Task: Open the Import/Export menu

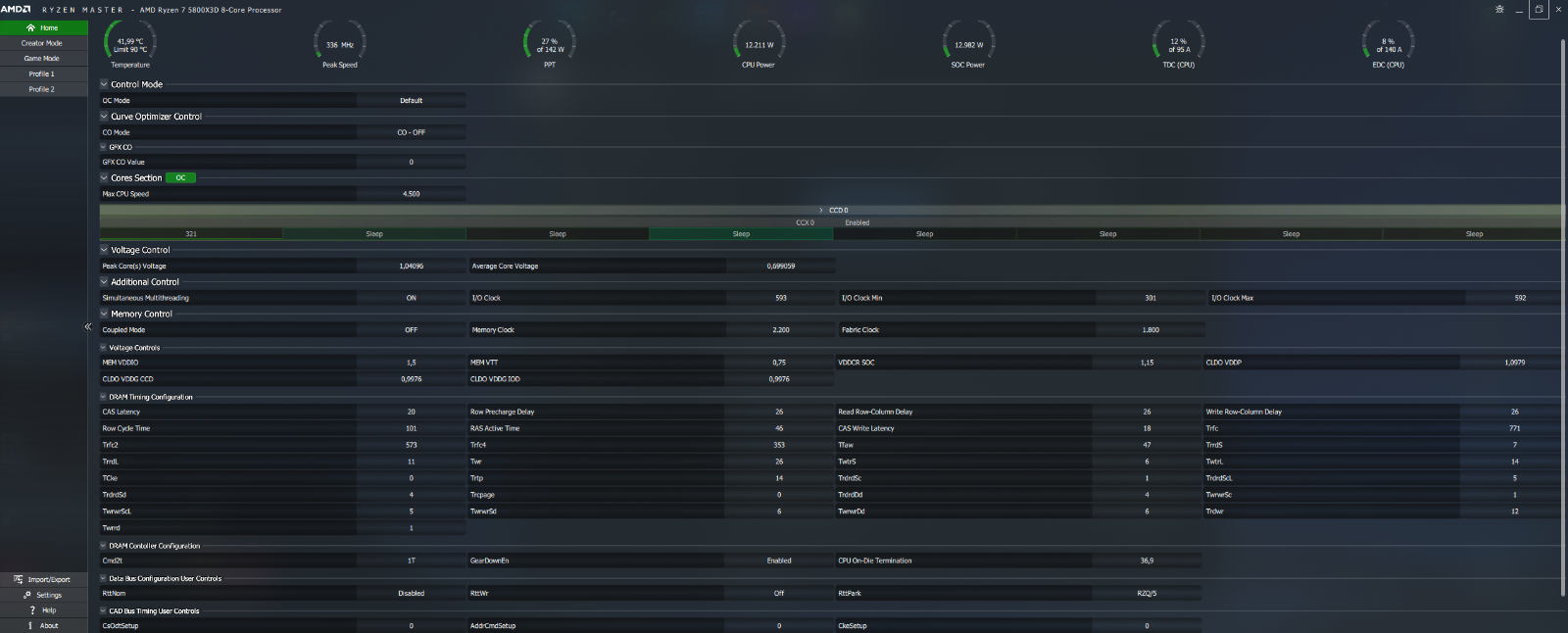Action: click(44, 579)
